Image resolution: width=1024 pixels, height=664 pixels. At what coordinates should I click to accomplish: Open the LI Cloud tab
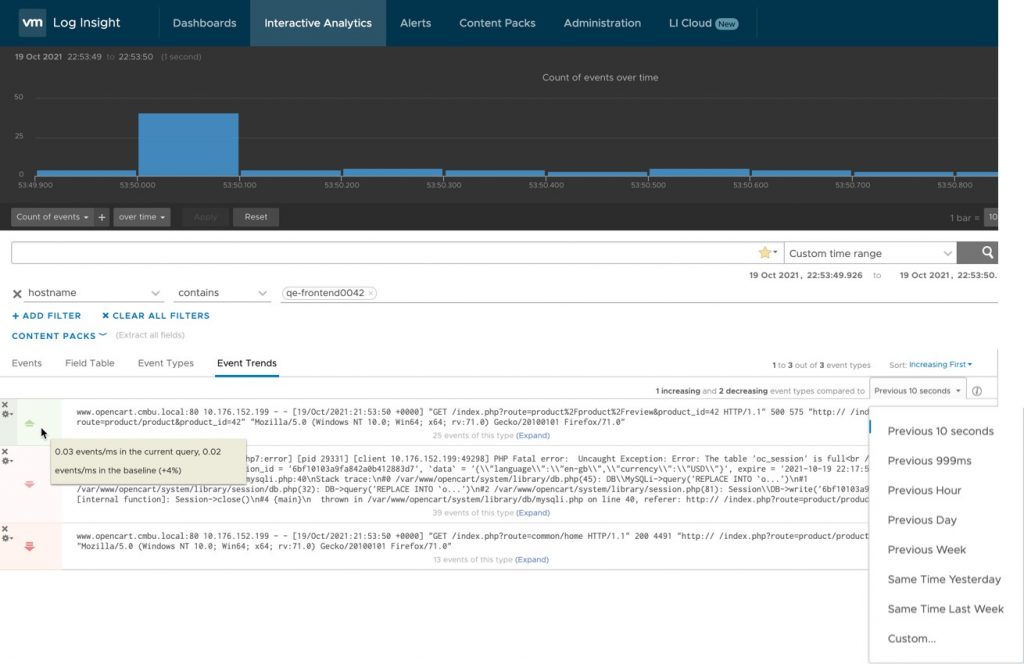703,23
